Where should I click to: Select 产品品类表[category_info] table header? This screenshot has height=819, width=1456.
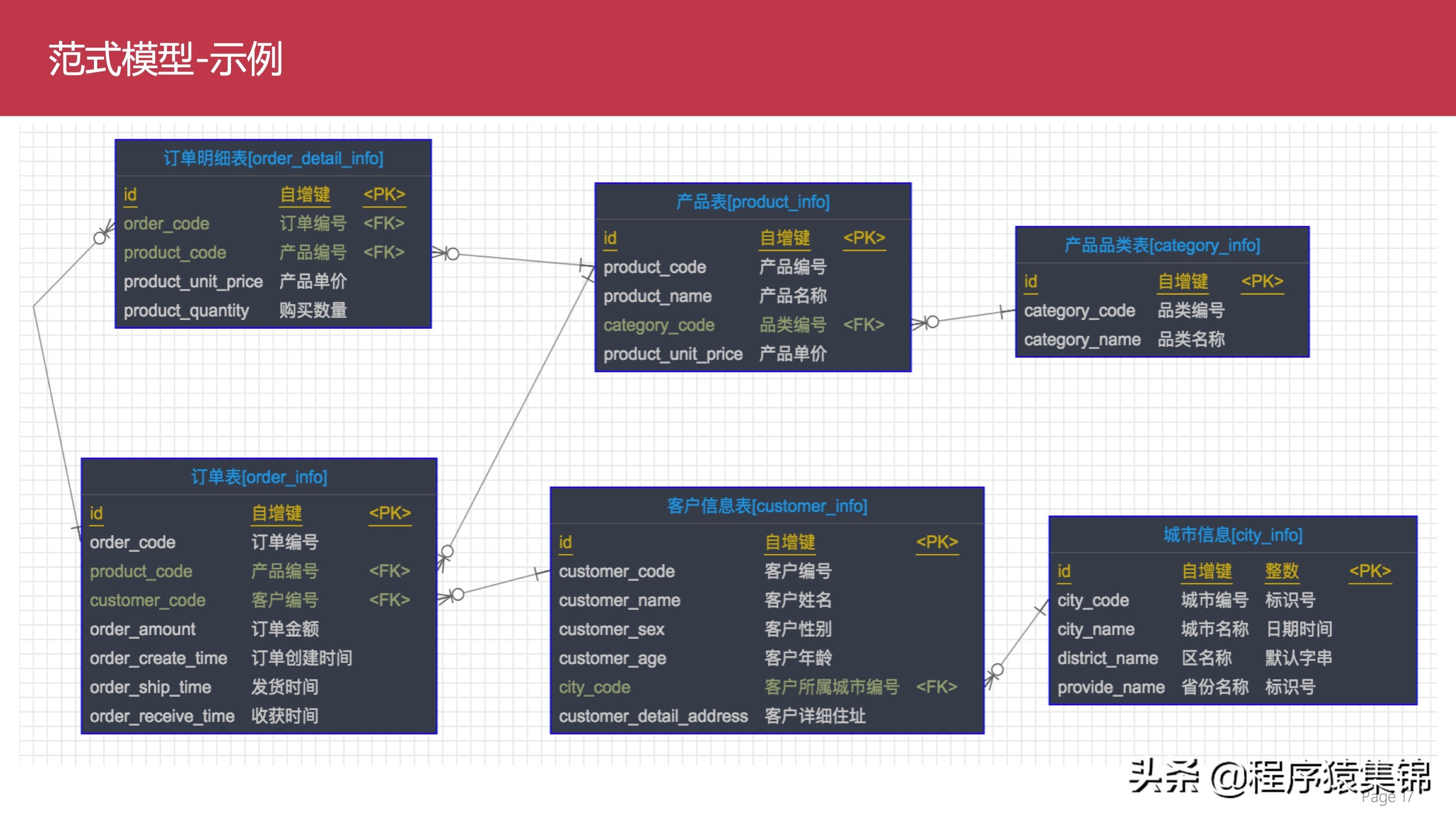(x=1162, y=245)
